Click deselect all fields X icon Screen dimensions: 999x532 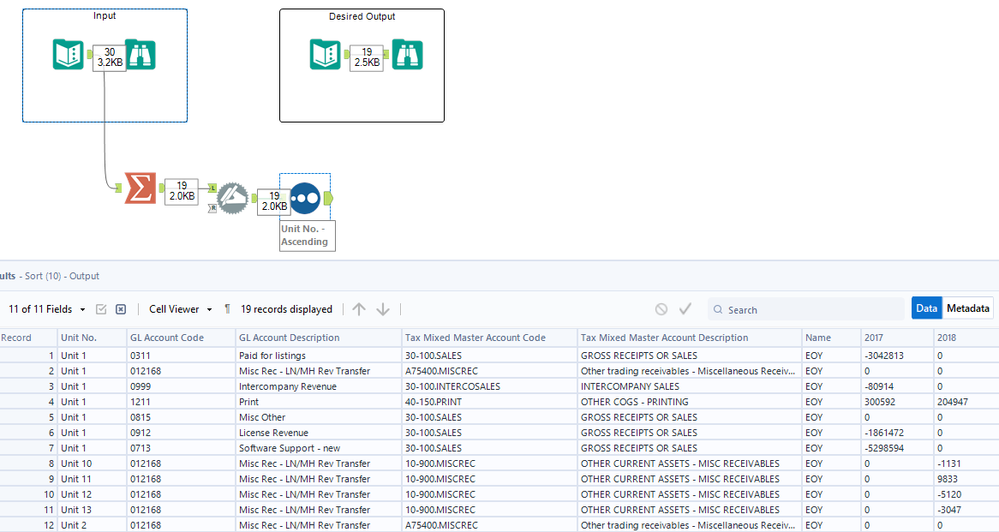[120, 309]
